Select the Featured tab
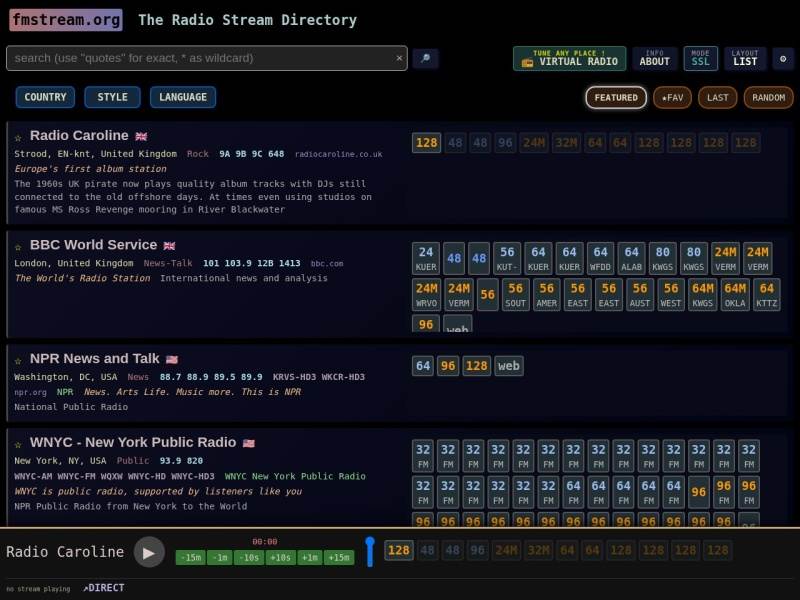Screen dimensions: 800x600 616,97
